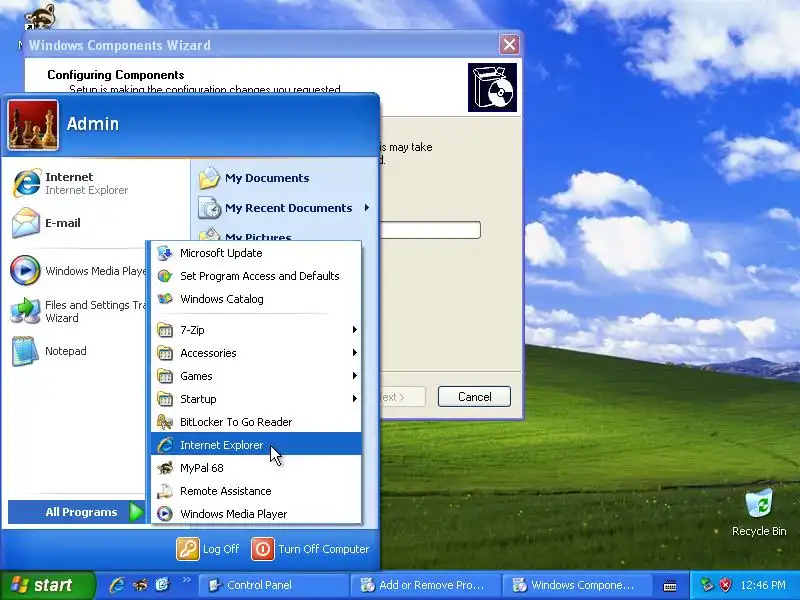Open Microsoft Update
The image size is (800, 600).
256,253
